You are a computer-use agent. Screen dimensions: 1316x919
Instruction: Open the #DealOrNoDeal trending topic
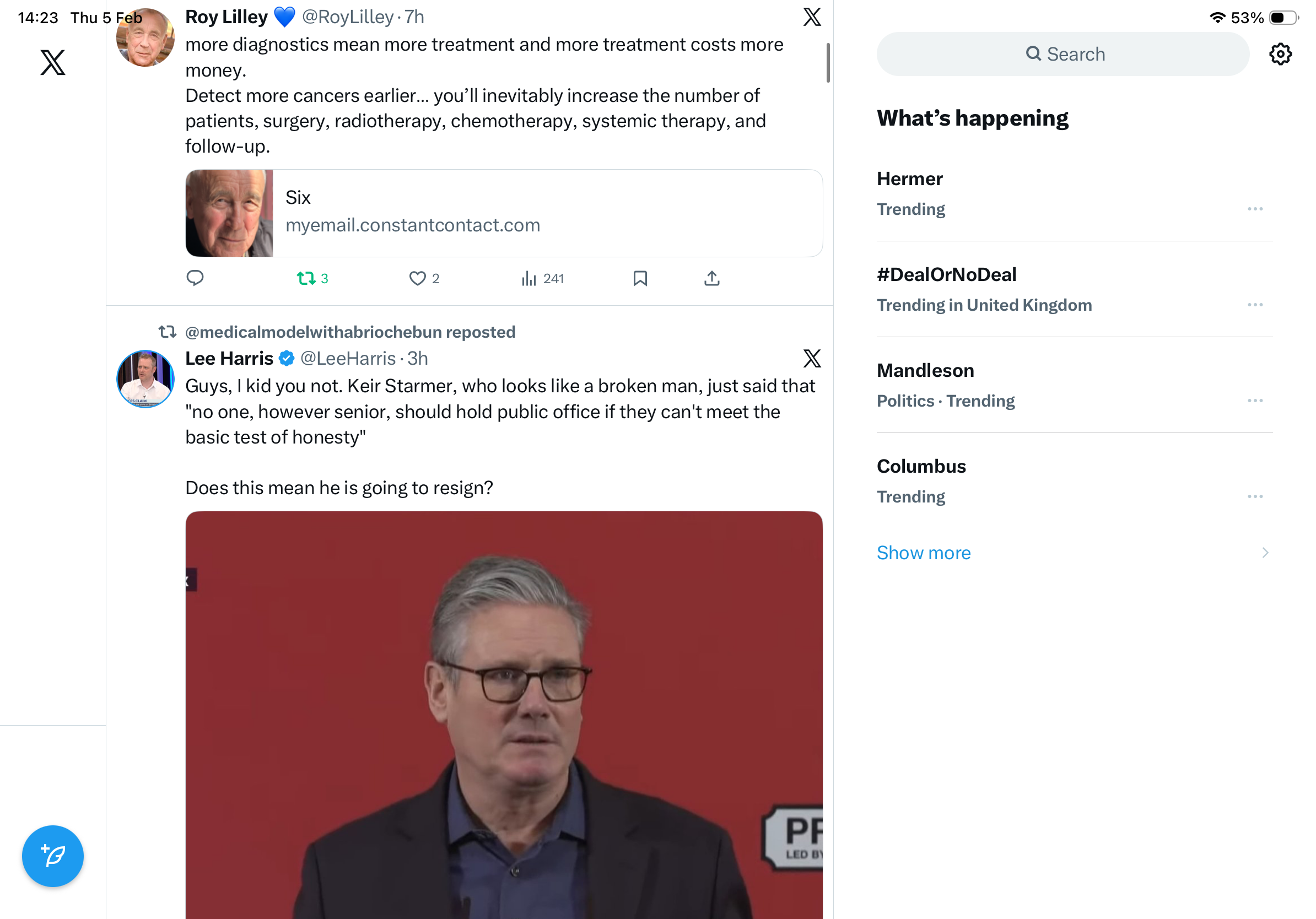946,274
